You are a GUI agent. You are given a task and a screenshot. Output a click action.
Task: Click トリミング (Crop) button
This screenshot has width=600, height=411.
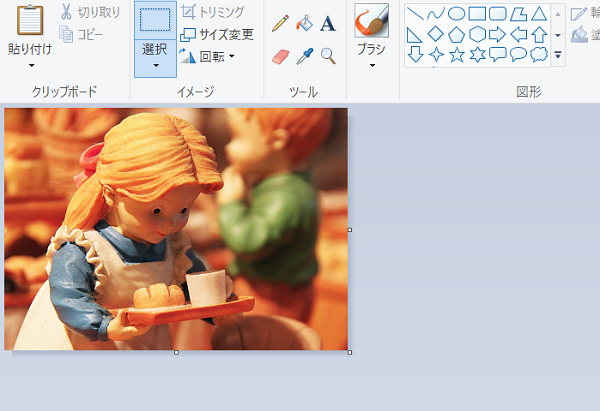coord(213,12)
